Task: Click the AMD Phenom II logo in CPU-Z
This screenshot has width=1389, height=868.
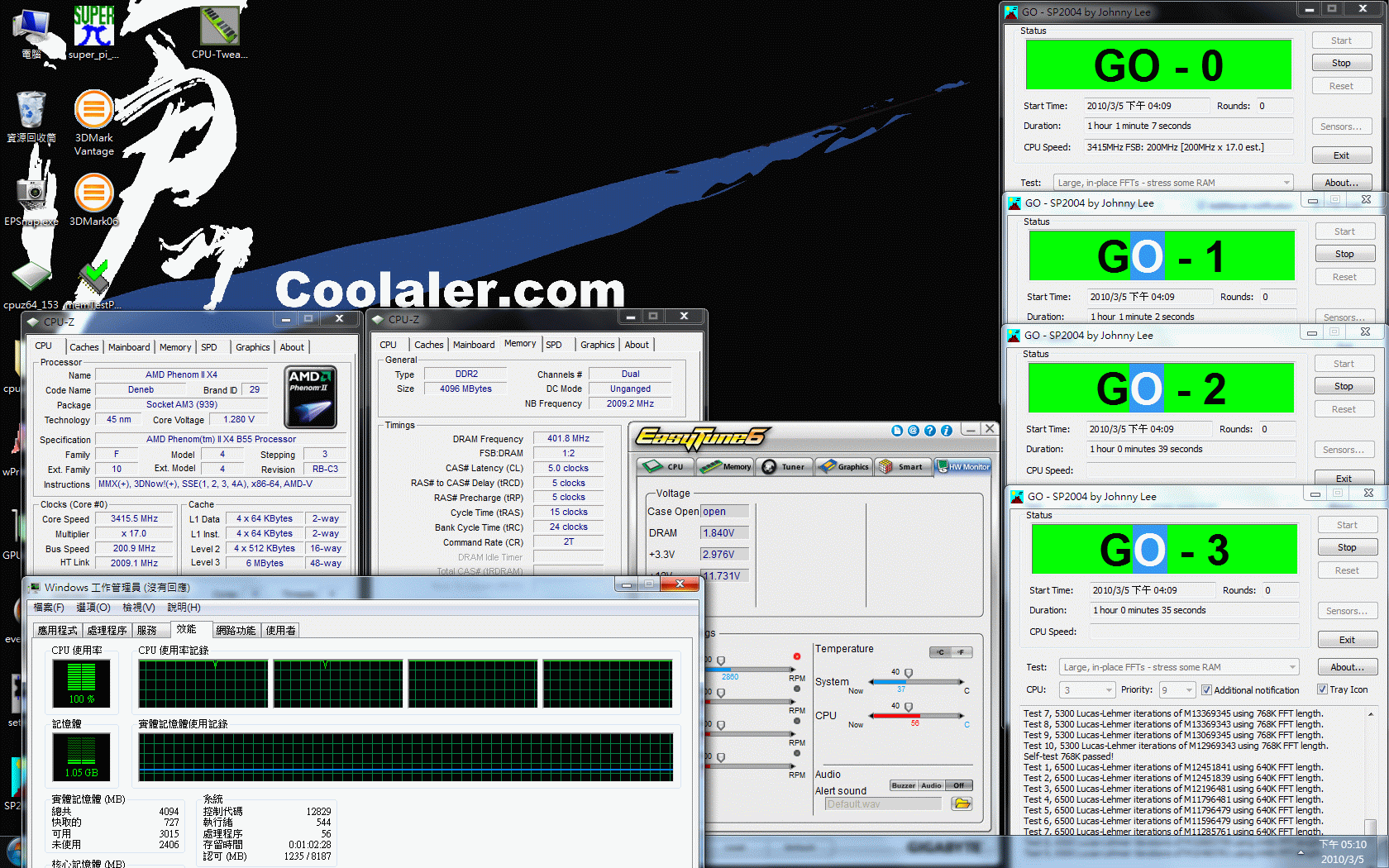Action: click(x=310, y=397)
